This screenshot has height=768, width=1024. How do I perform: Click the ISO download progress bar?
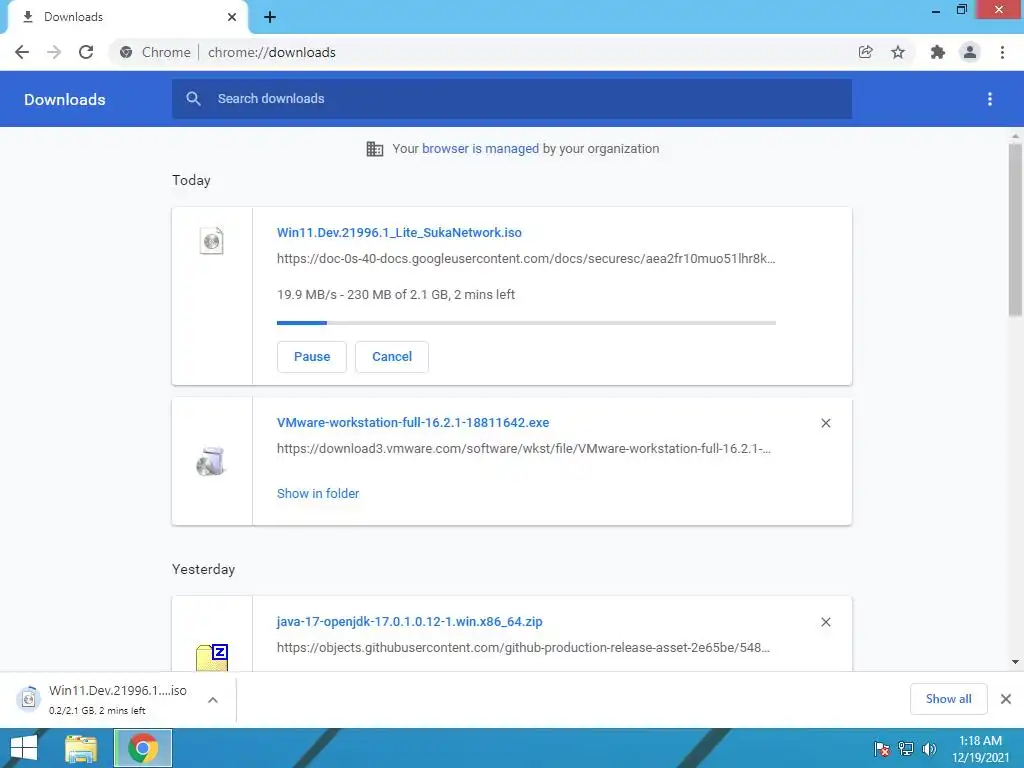(526, 323)
